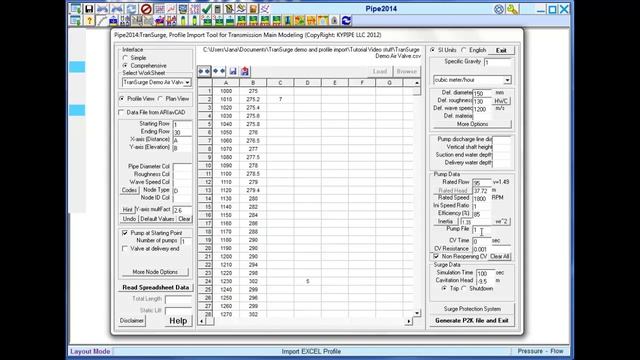Click the Exit button beside English units

(x=501, y=50)
